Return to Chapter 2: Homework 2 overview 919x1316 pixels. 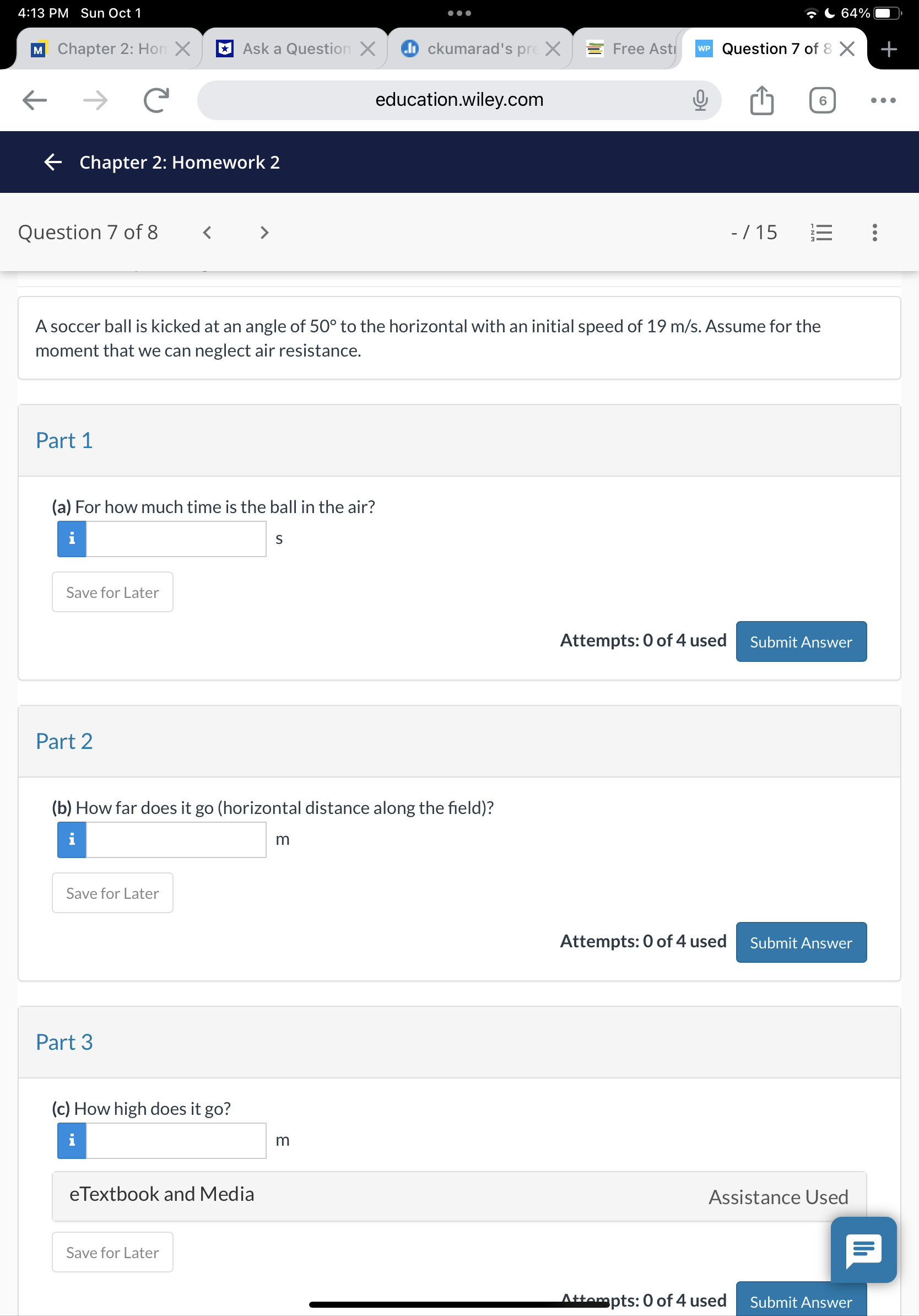53,162
